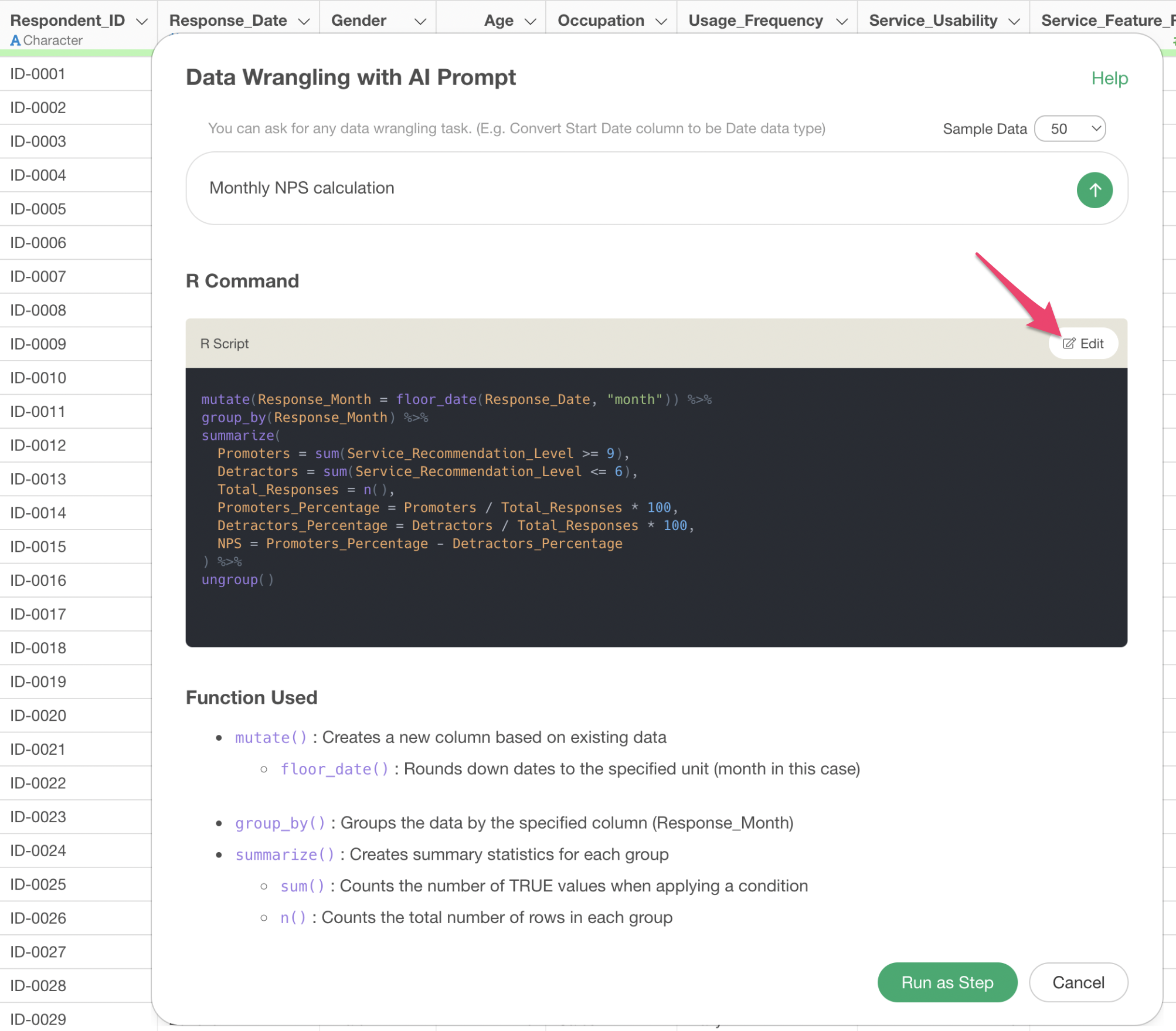Image resolution: width=1176 pixels, height=1031 pixels.
Task: Open Response_Date column dropdown arrow
Action: coord(304,22)
